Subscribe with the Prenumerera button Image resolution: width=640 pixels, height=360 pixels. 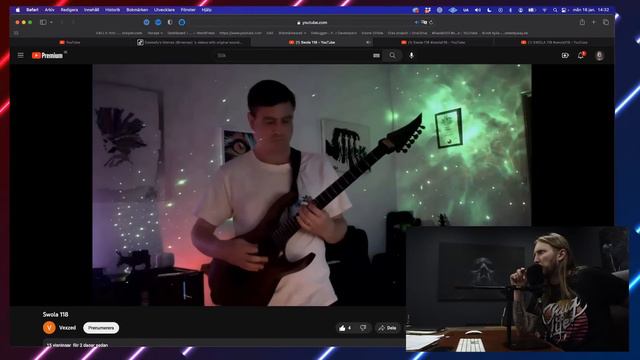(101, 328)
